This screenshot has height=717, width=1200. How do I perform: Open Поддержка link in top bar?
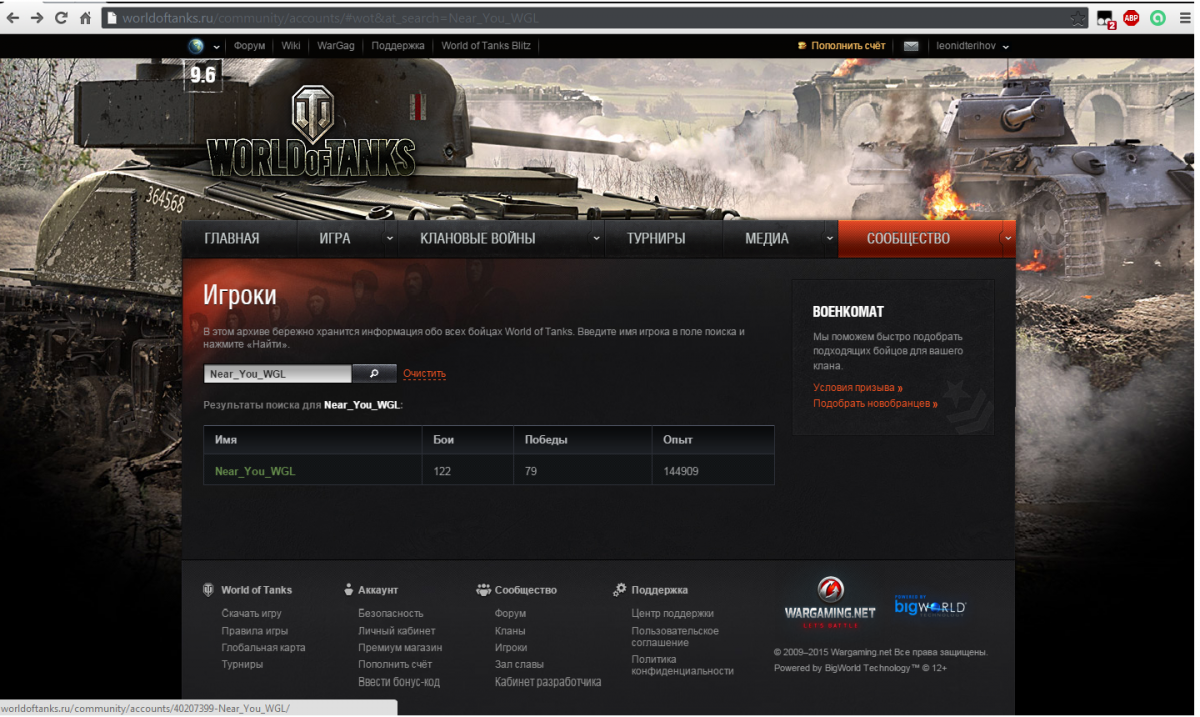click(x=398, y=46)
